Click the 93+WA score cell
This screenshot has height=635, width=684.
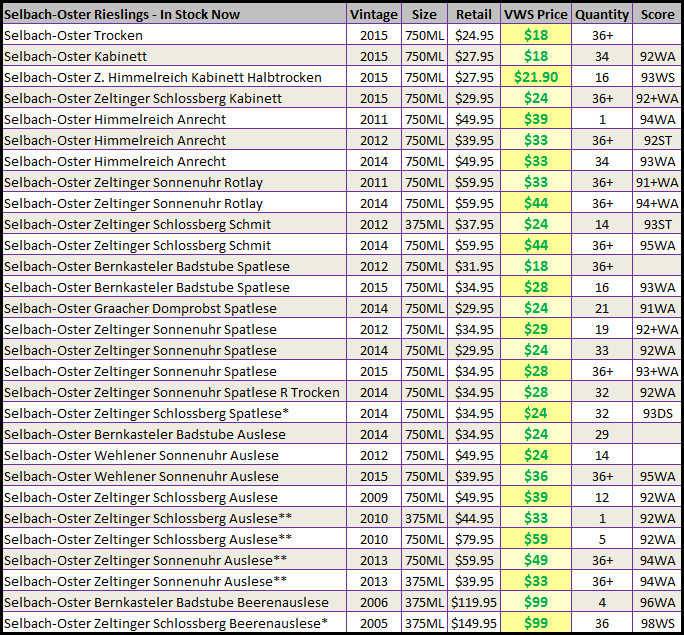coord(657,371)
